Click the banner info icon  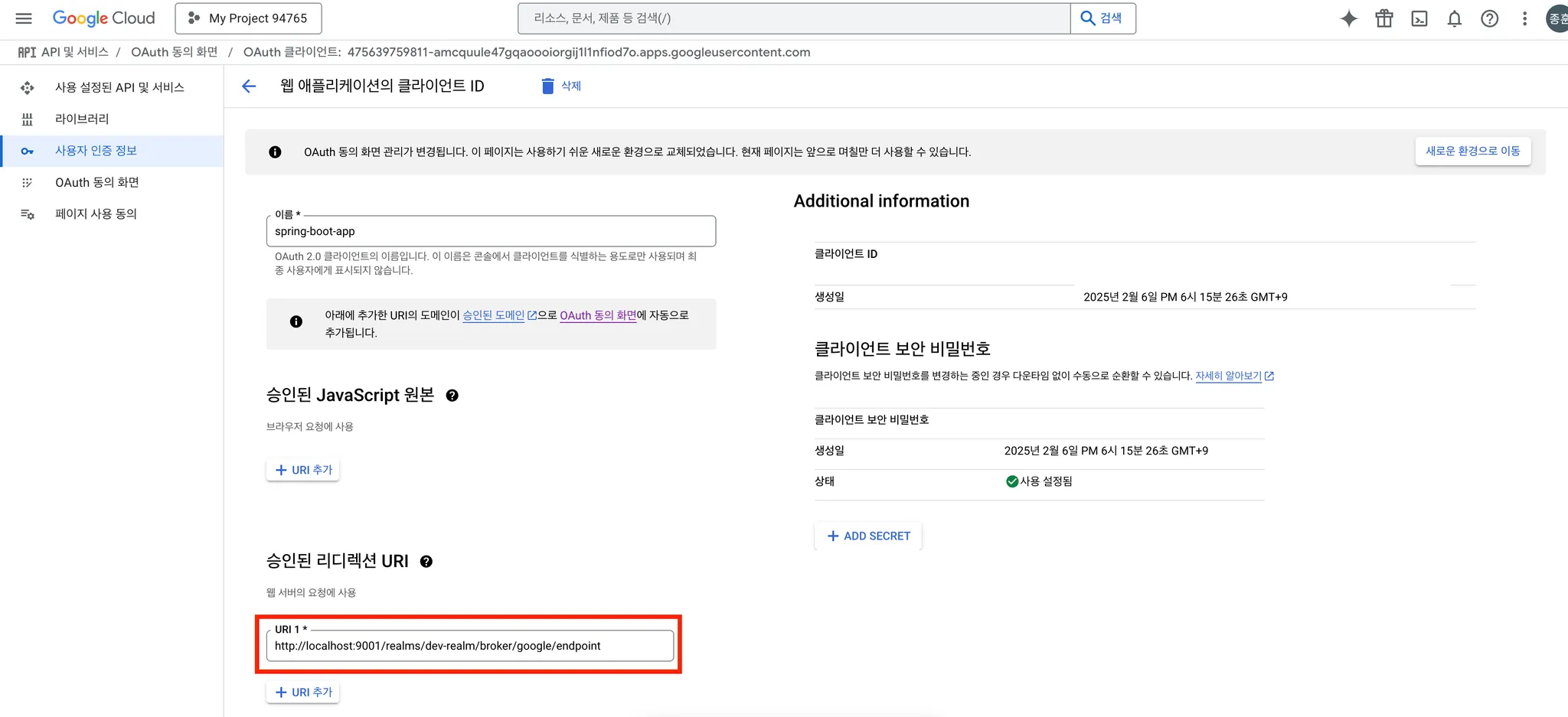click(275, 152)
